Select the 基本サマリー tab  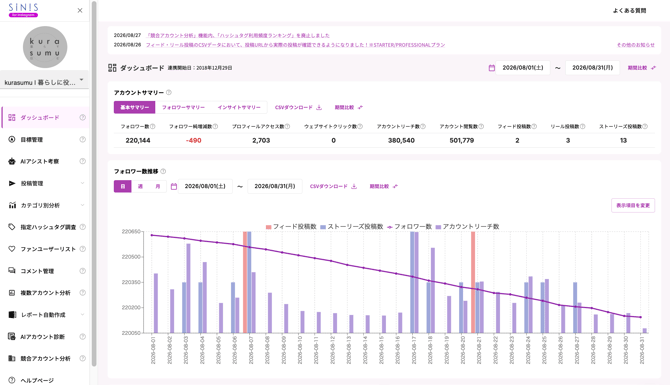tap(134, 107)
